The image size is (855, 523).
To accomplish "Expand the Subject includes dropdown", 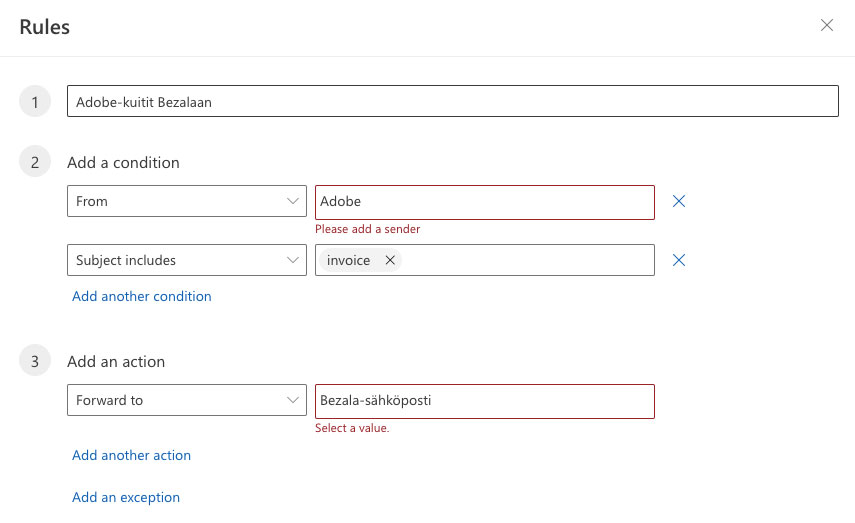I will pos(187,260).
